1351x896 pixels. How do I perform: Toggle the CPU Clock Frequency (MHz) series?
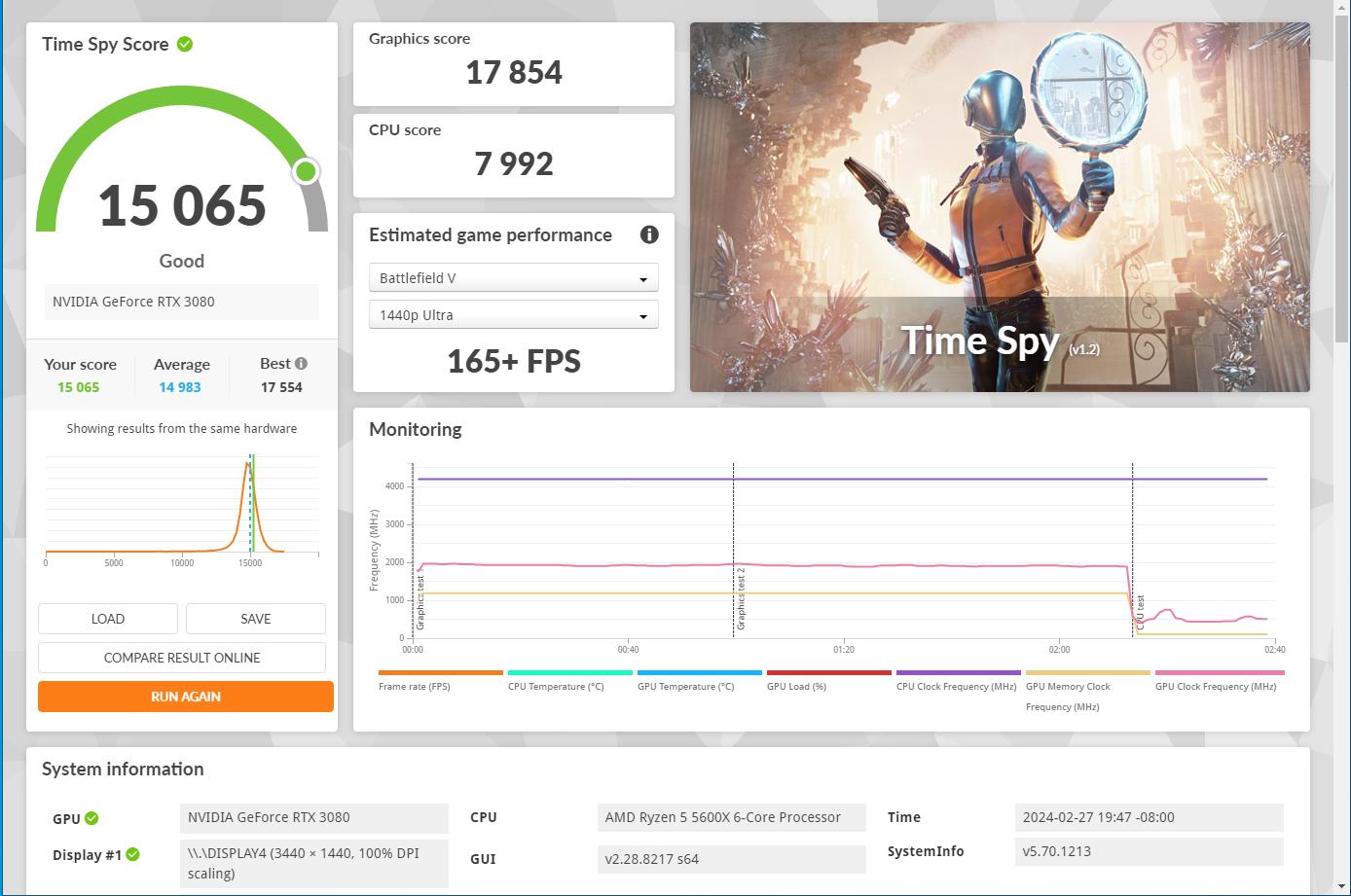[x=958, y=671]
